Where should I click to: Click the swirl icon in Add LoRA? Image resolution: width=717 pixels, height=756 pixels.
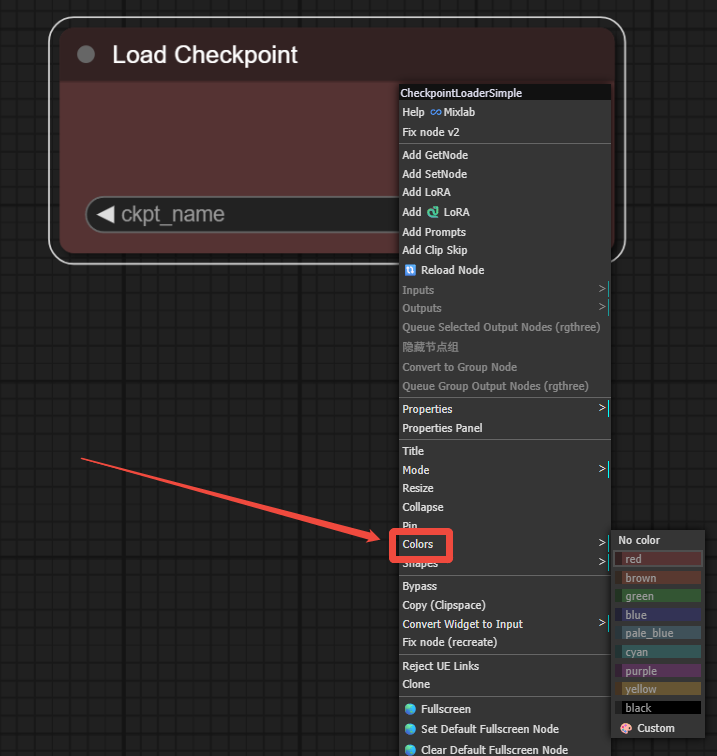click(433, 212)
